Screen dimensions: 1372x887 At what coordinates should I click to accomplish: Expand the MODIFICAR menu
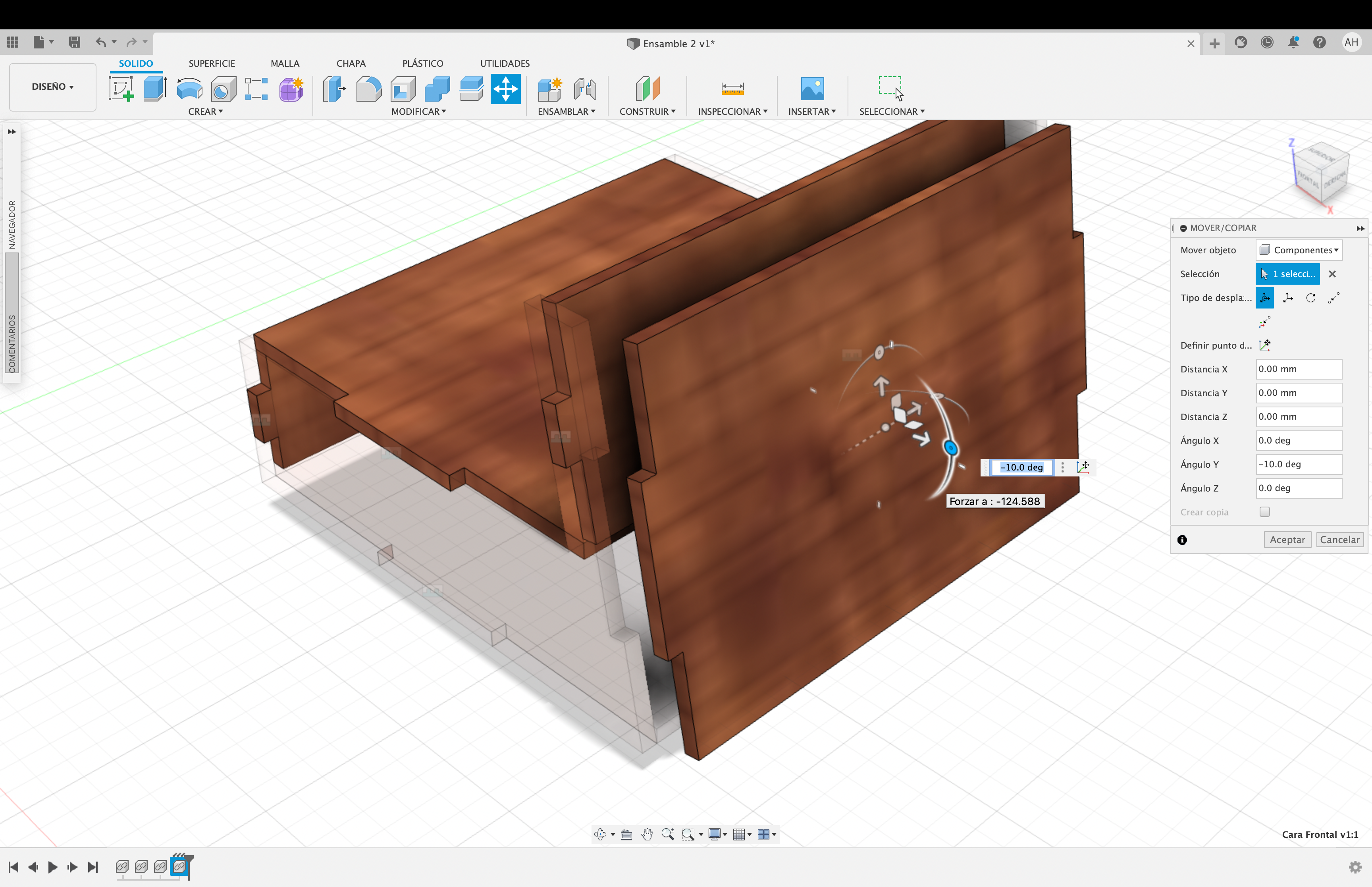[x=418, y=111]
